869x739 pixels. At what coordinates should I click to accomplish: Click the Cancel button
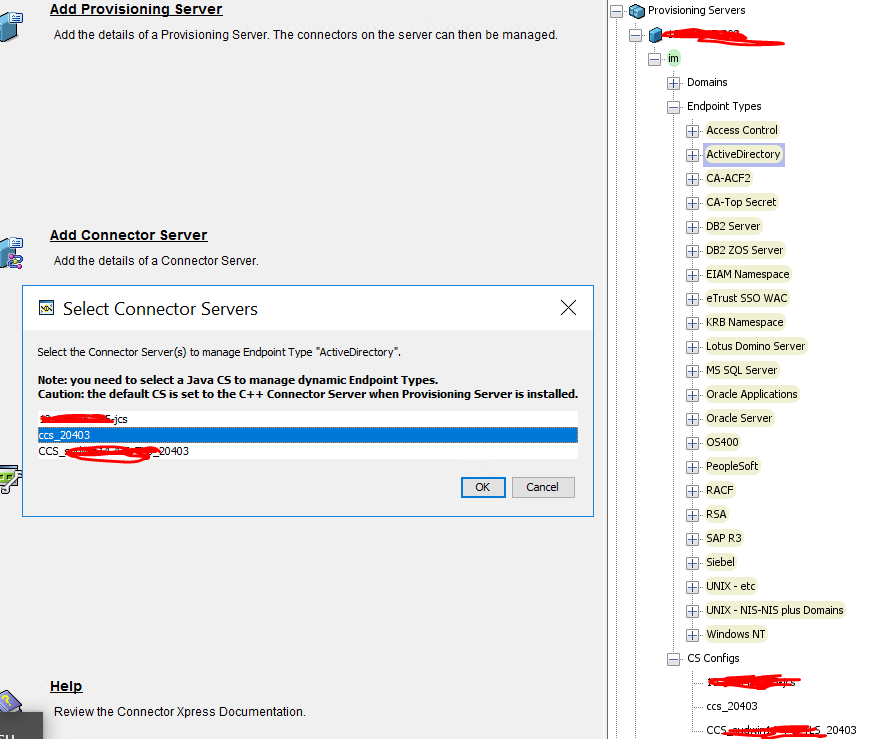tap(542, 487)
